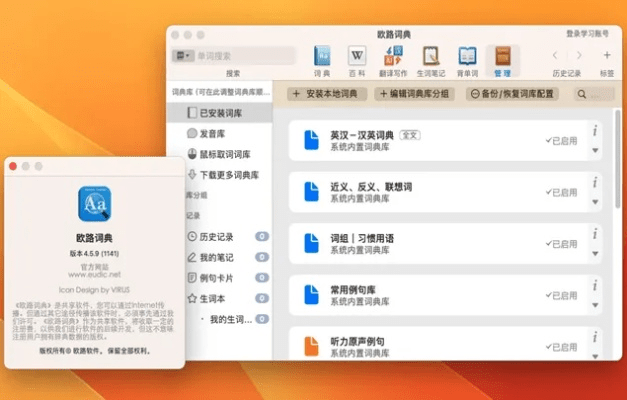Screen dimensions: 627x400
Task: Go forward with history right arrow
Action: (x=579, y=55)
